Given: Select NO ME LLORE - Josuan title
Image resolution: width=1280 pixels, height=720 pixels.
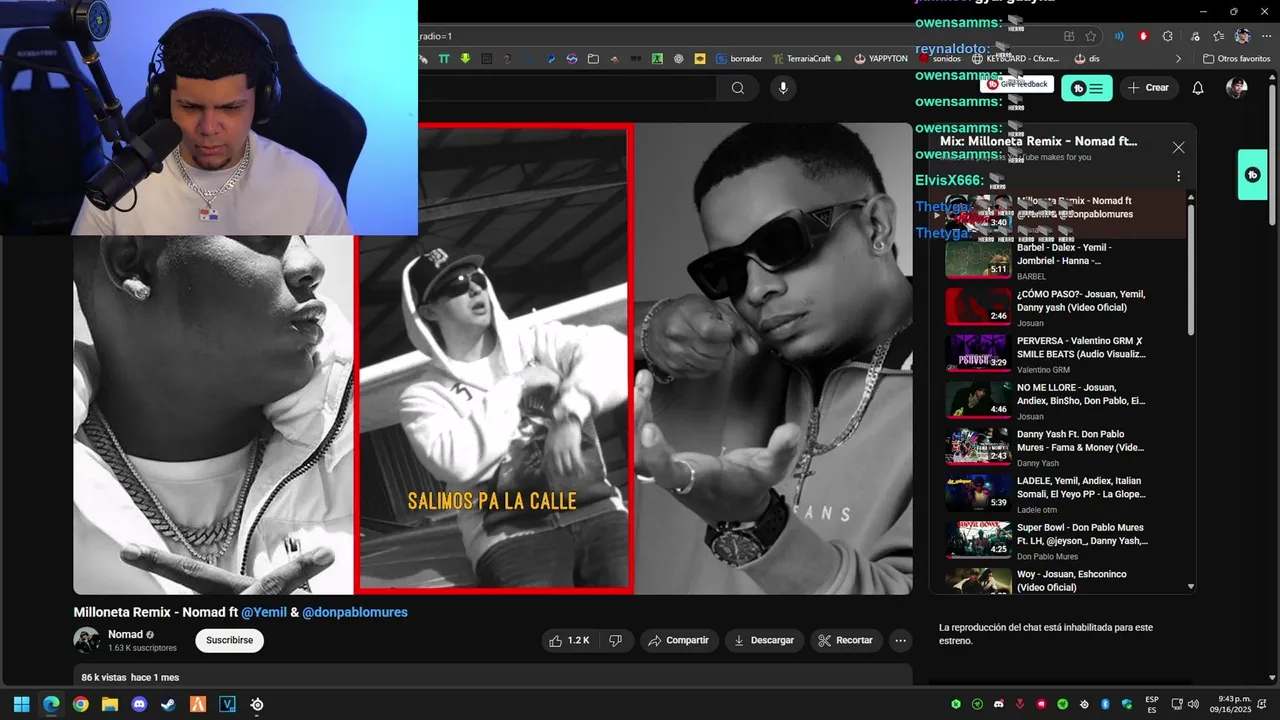Looking at the screenshot, I should tap(1081, 394).
